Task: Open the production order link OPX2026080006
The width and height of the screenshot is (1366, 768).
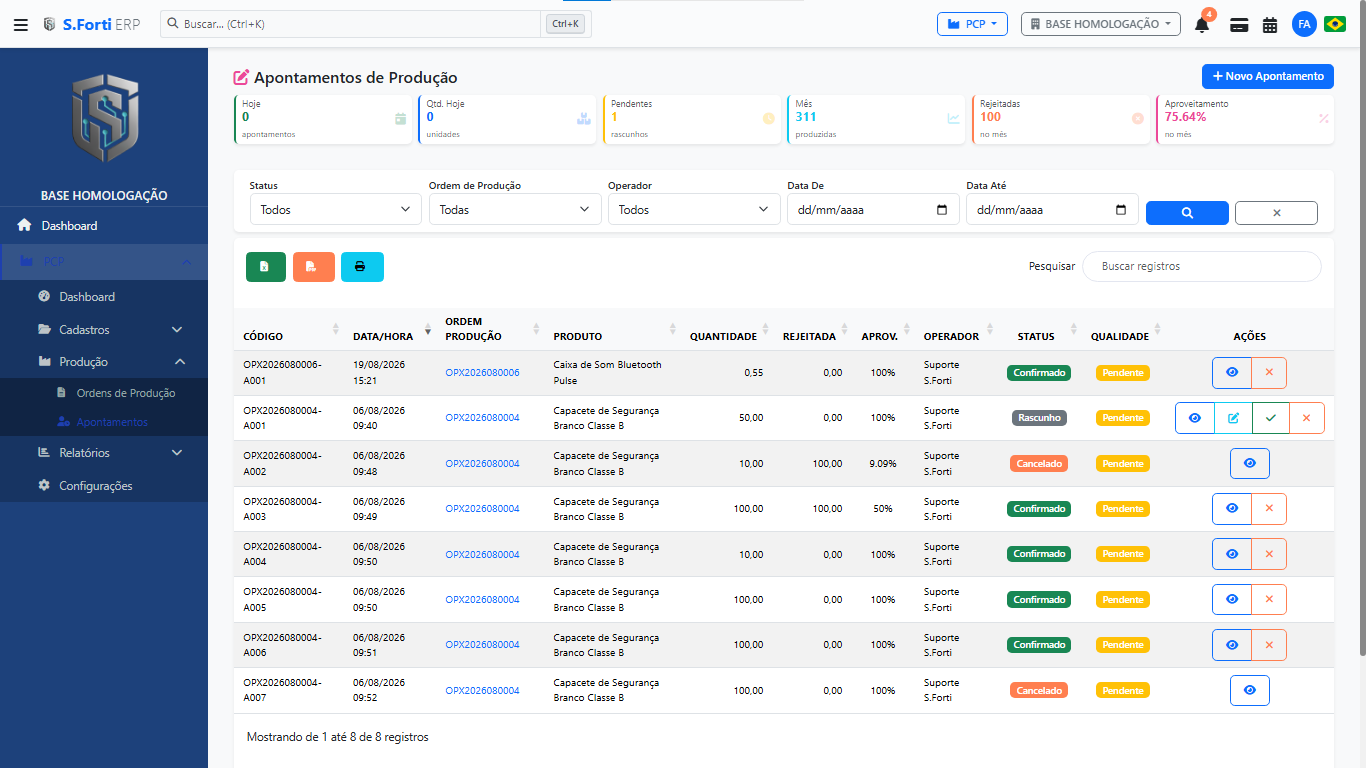Action: [482, 372]
